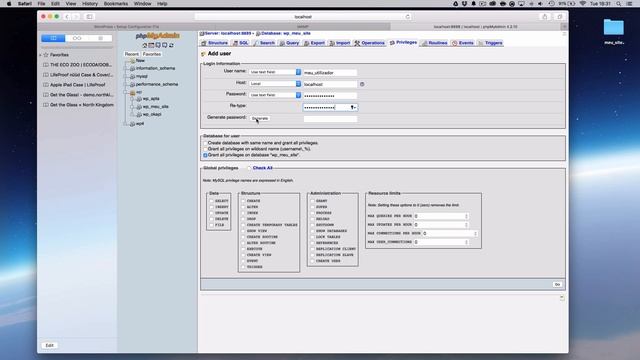Image resolution: width=640 pixels, height=360 pixels.
Task: Click the Safari show tabs icon
Action: tap(560, 17)
